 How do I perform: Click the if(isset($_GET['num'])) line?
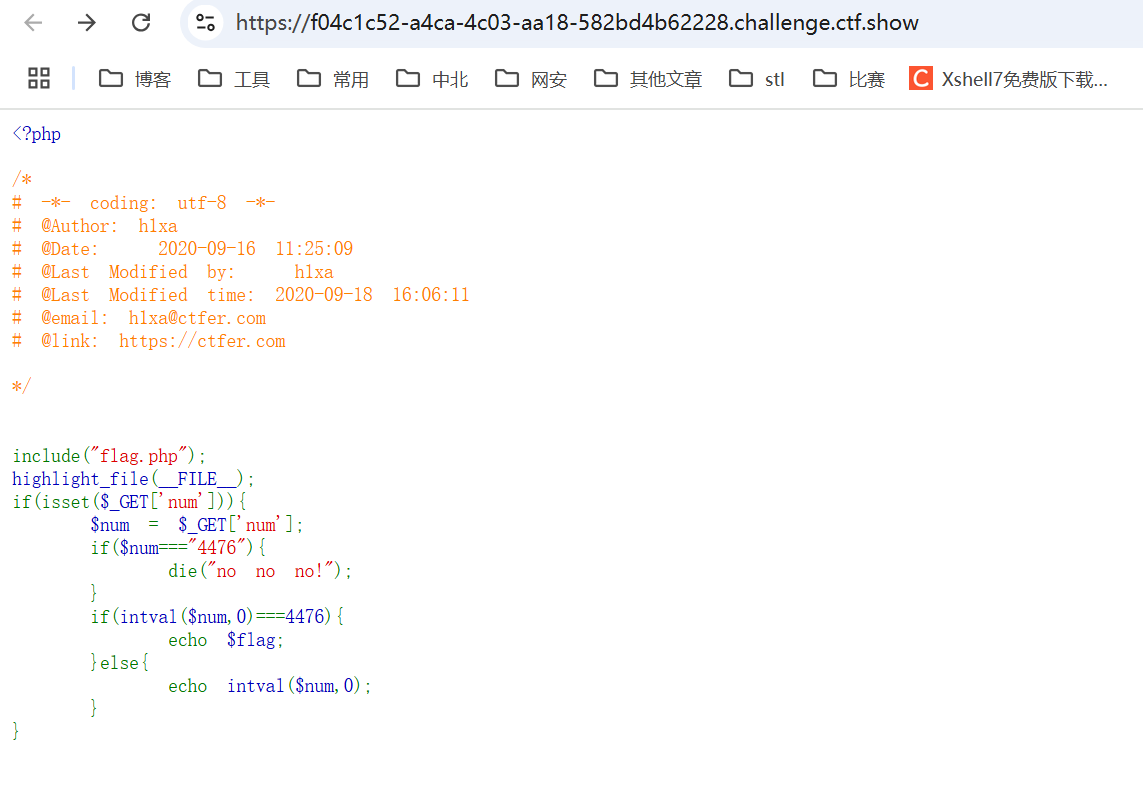pyautogui.click(x=129, y=502)
